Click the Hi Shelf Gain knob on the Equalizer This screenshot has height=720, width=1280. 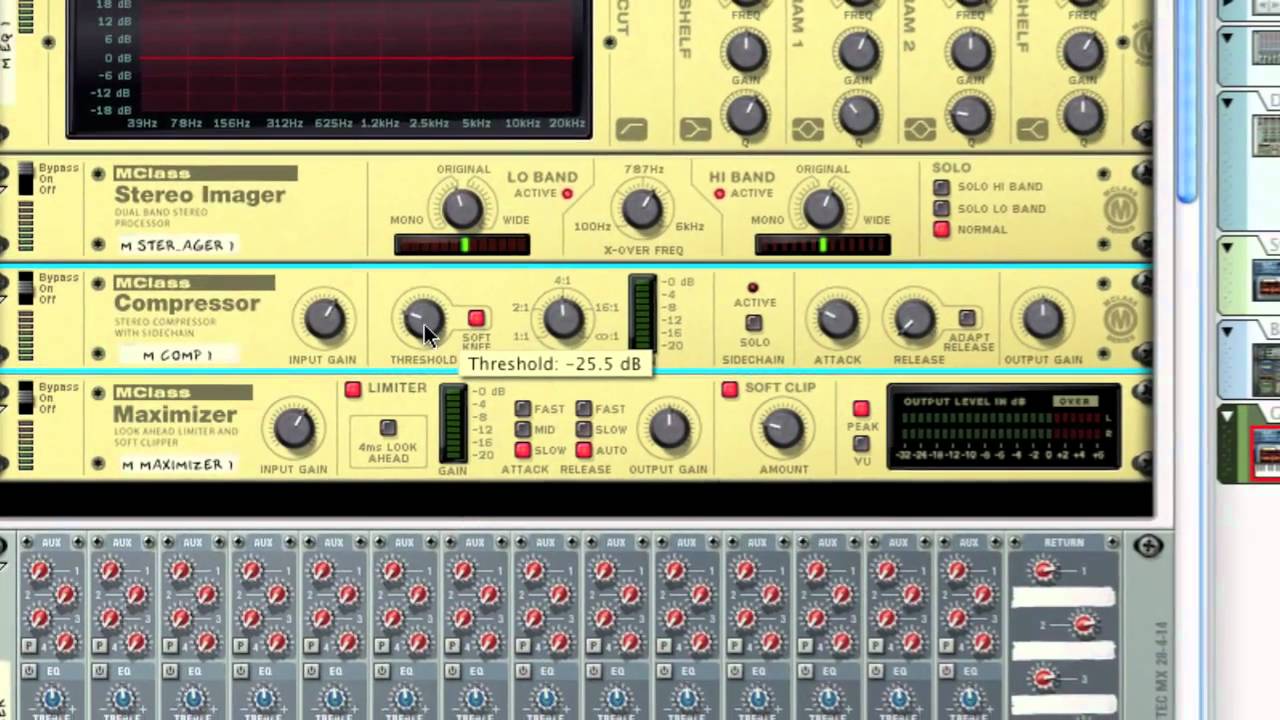pyautogui.click(x=1082, y=50)
